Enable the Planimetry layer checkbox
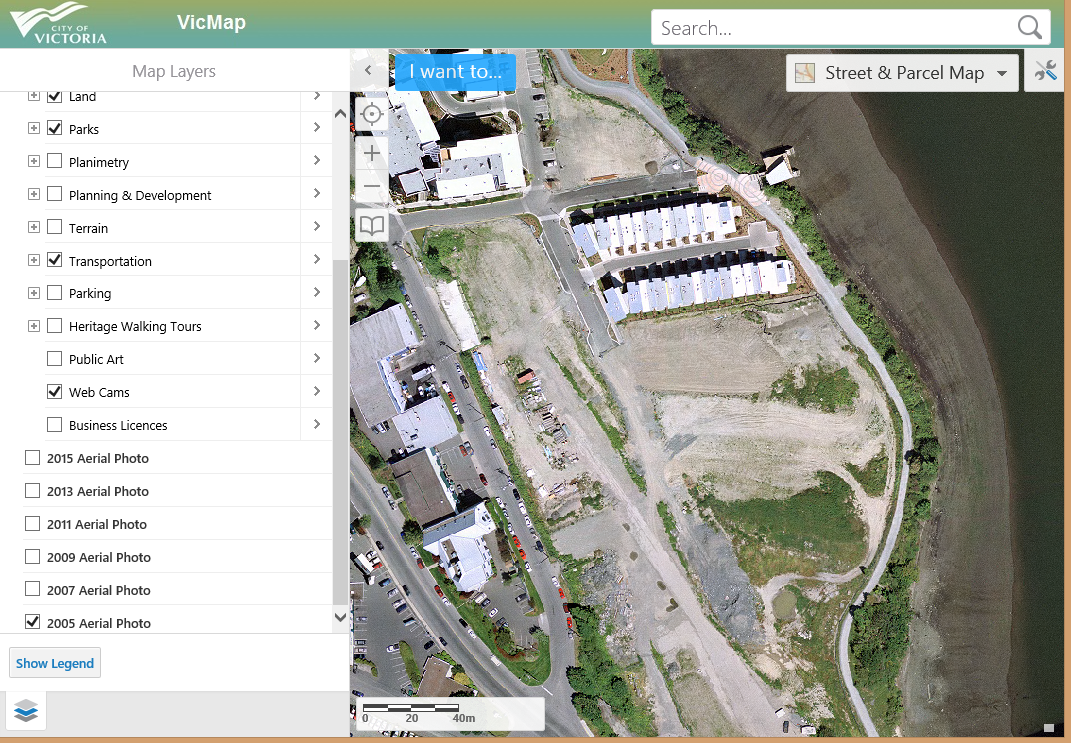Screen dimensions: 1071x743 [x=55, y=161]
